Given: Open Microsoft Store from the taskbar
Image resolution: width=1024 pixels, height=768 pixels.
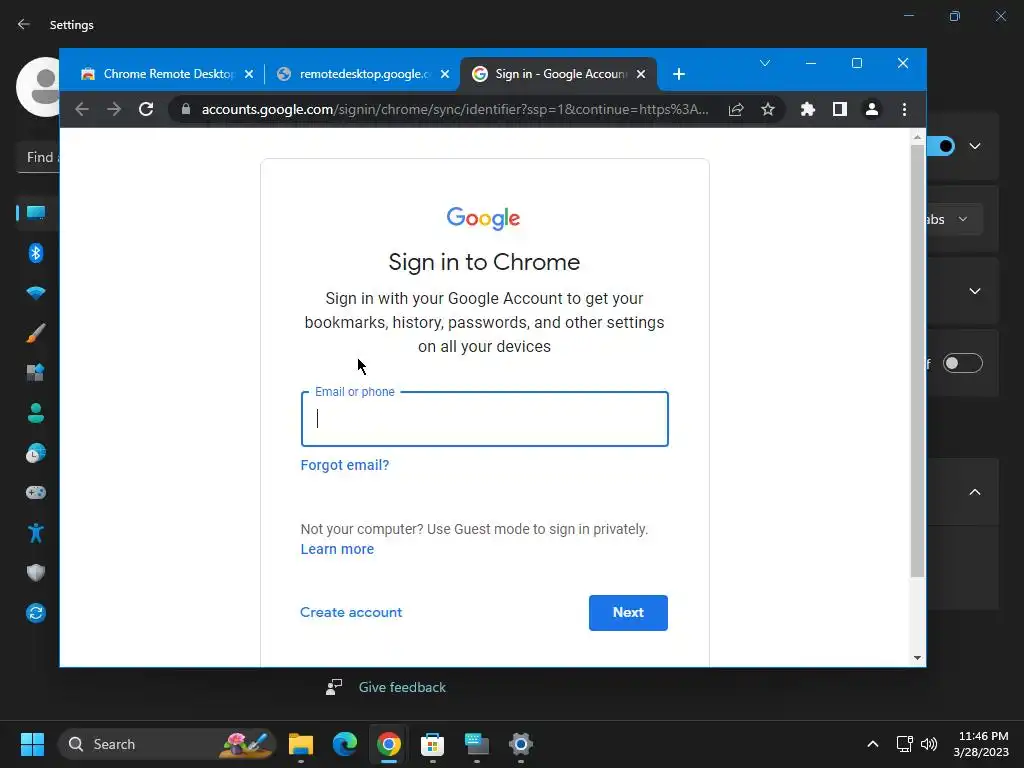Looking at the screenshot, I should [x=432, y=744].
